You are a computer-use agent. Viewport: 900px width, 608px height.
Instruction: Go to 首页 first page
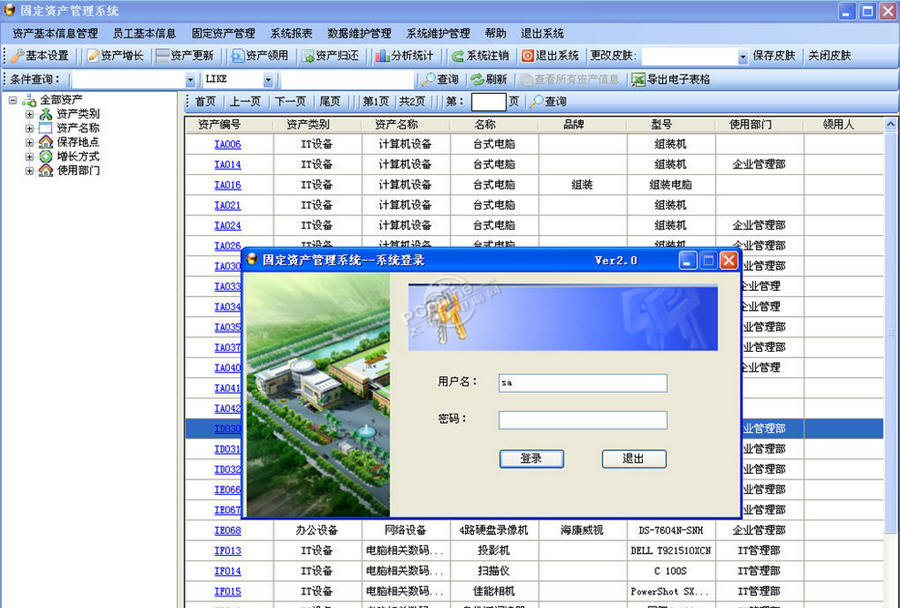(x=205, y=102)
